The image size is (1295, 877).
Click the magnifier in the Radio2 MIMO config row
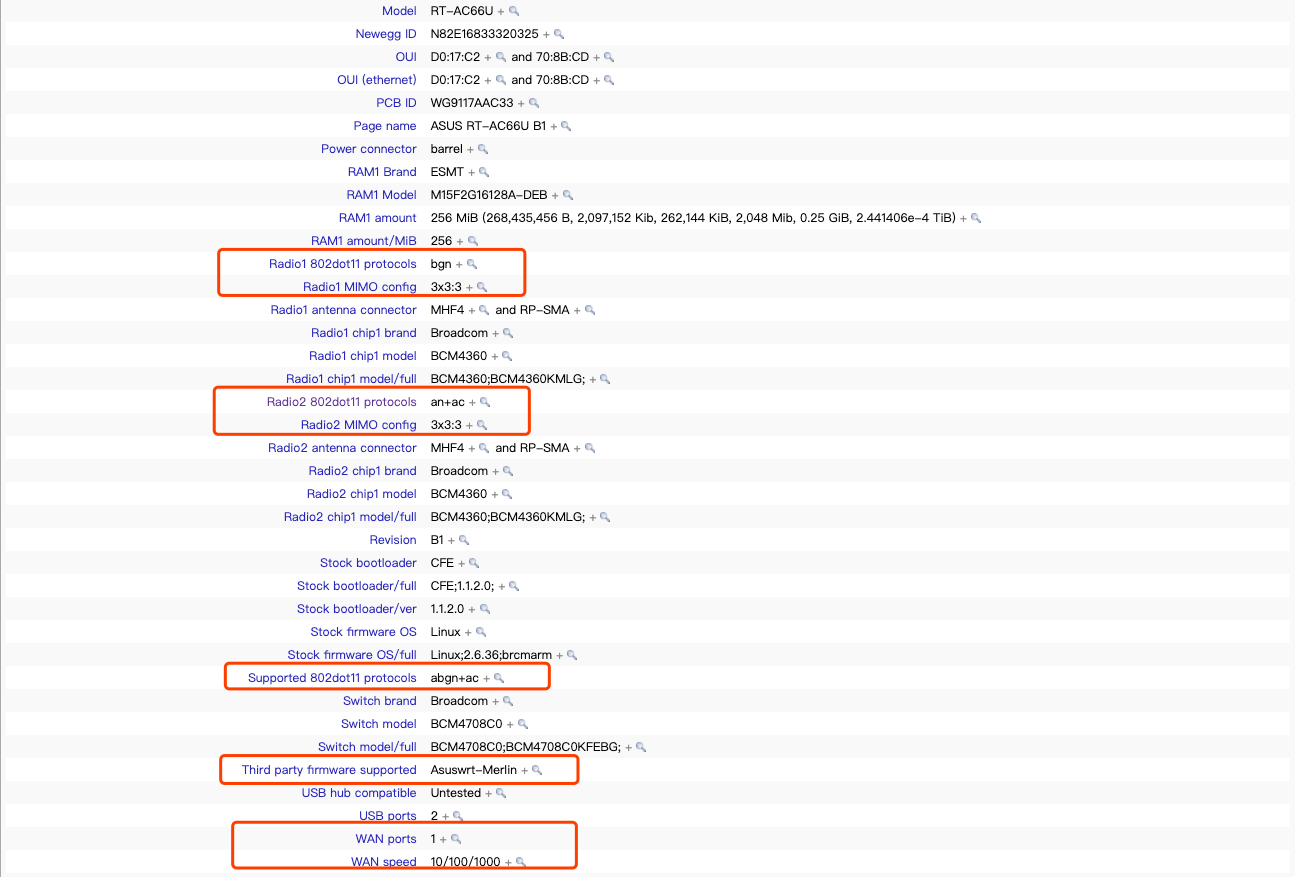(482, 425)
